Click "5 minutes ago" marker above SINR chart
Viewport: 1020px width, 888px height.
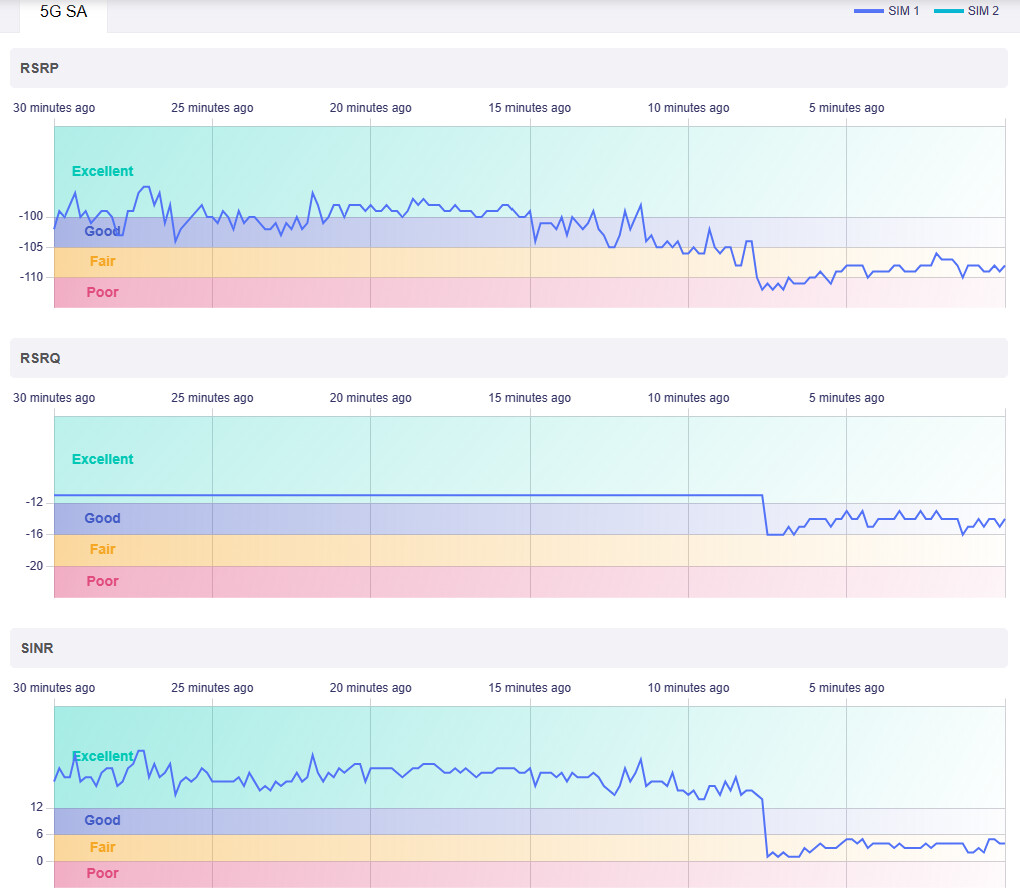coord(846,688)
